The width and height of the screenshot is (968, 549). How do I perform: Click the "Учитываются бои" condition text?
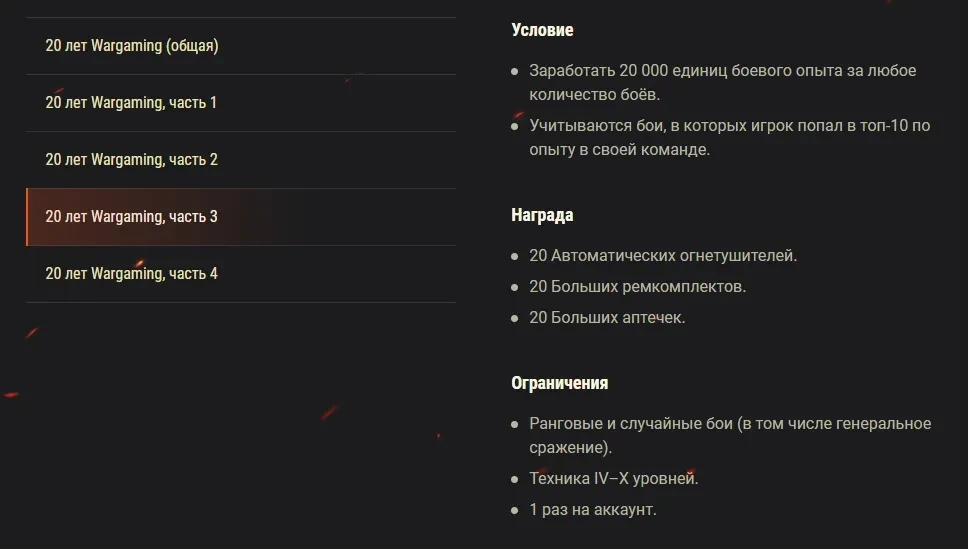[x=729, y=126]
